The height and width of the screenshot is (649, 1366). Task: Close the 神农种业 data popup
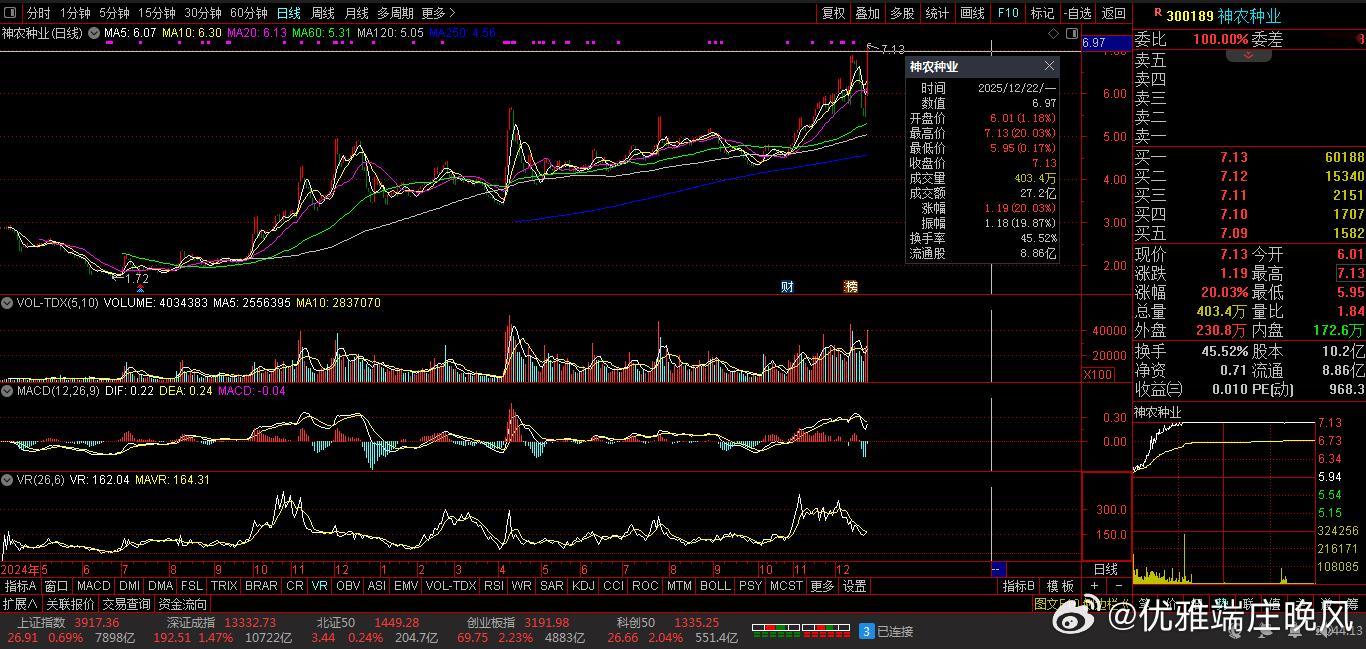tap(1049, 66)
